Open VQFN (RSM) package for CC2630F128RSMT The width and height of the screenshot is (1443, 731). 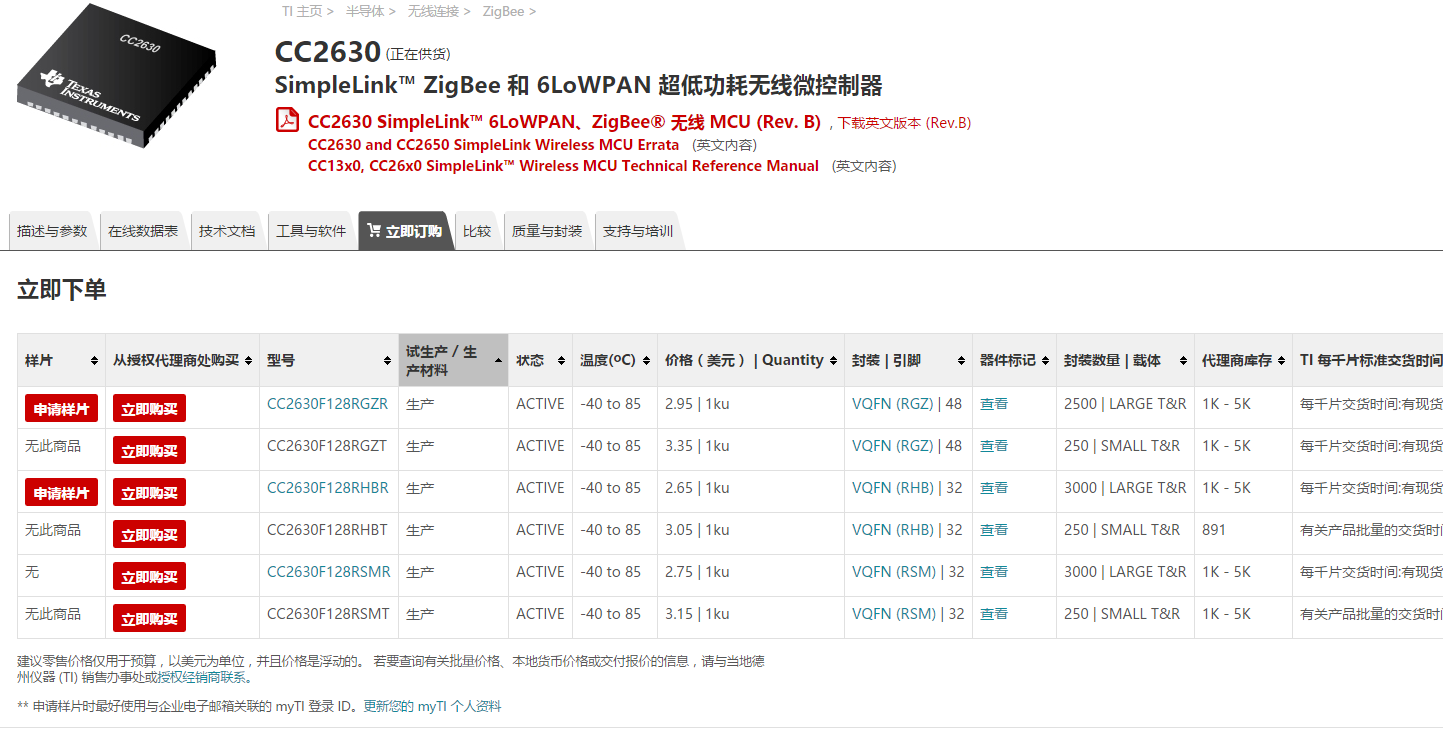point(894,614)
